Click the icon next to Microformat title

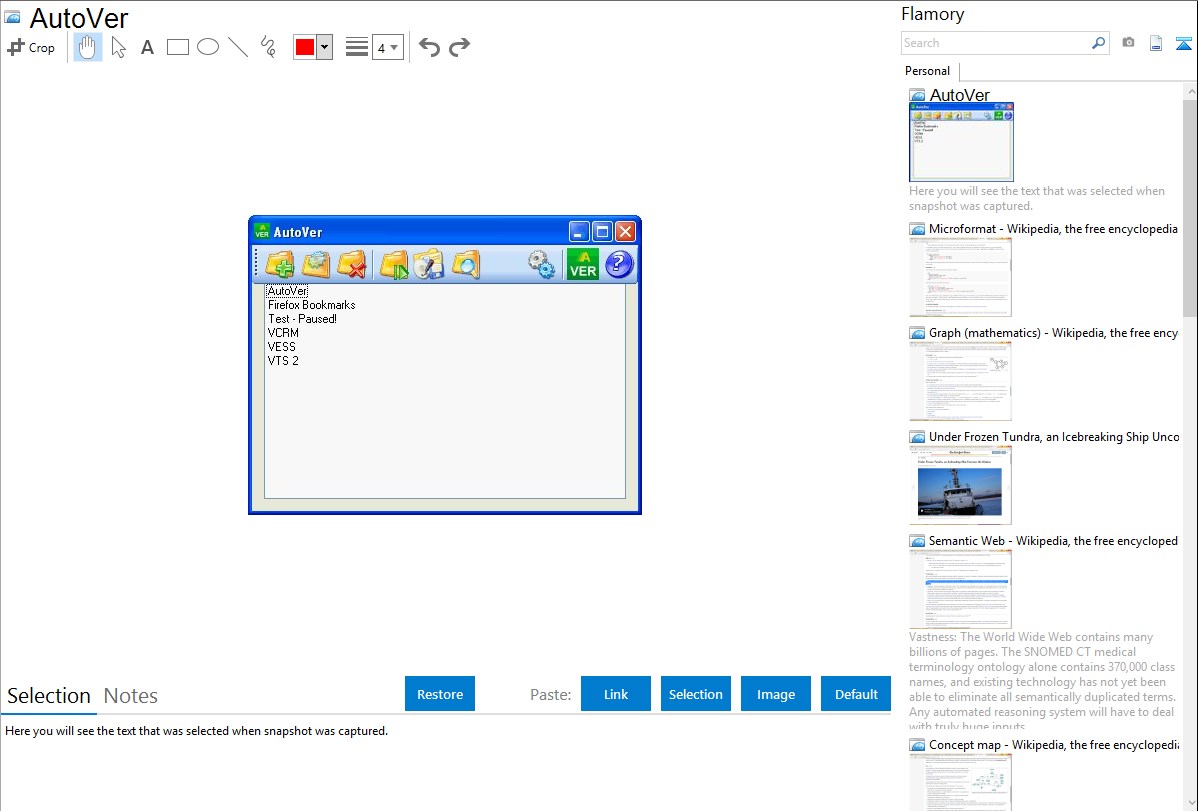point(917,229)
